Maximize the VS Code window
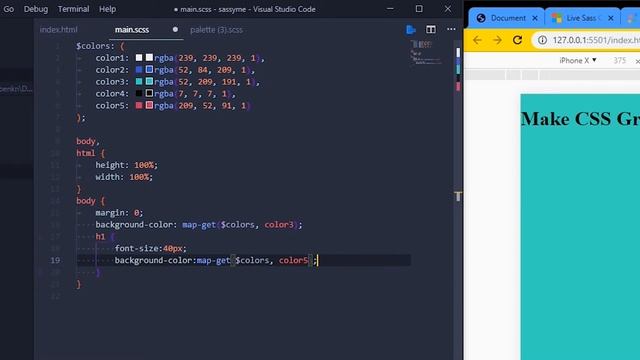640x360 pixels. pos(419,9)
